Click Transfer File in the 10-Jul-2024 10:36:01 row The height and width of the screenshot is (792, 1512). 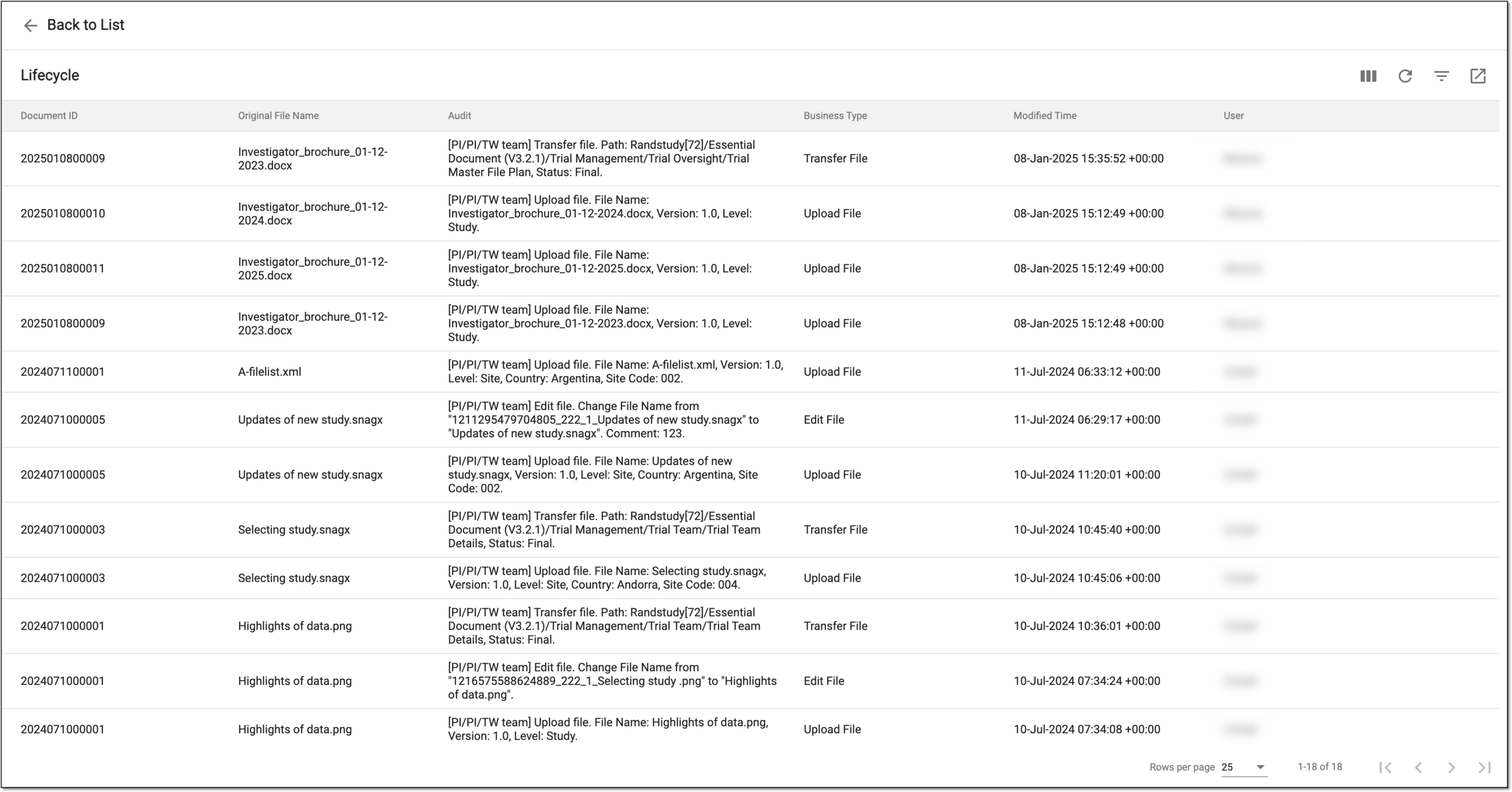click(x=835, y=626)
